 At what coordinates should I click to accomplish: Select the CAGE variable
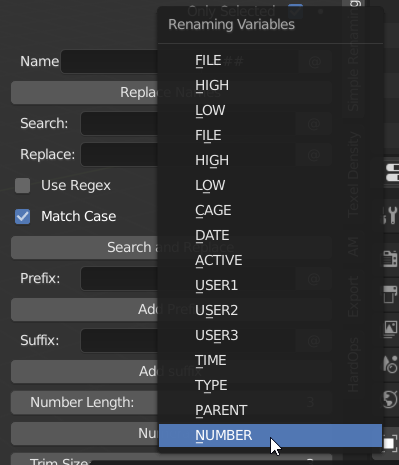270,210
